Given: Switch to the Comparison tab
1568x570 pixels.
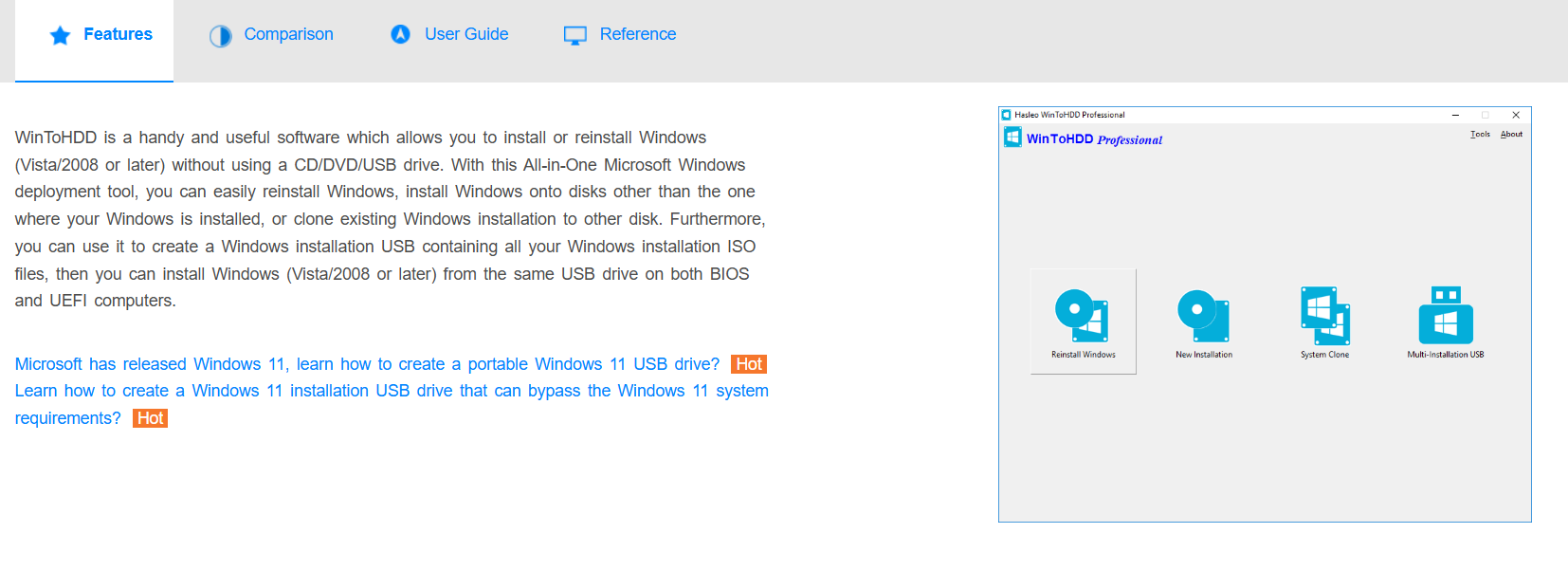Looking at the screenshot, I should pos(271,35).
